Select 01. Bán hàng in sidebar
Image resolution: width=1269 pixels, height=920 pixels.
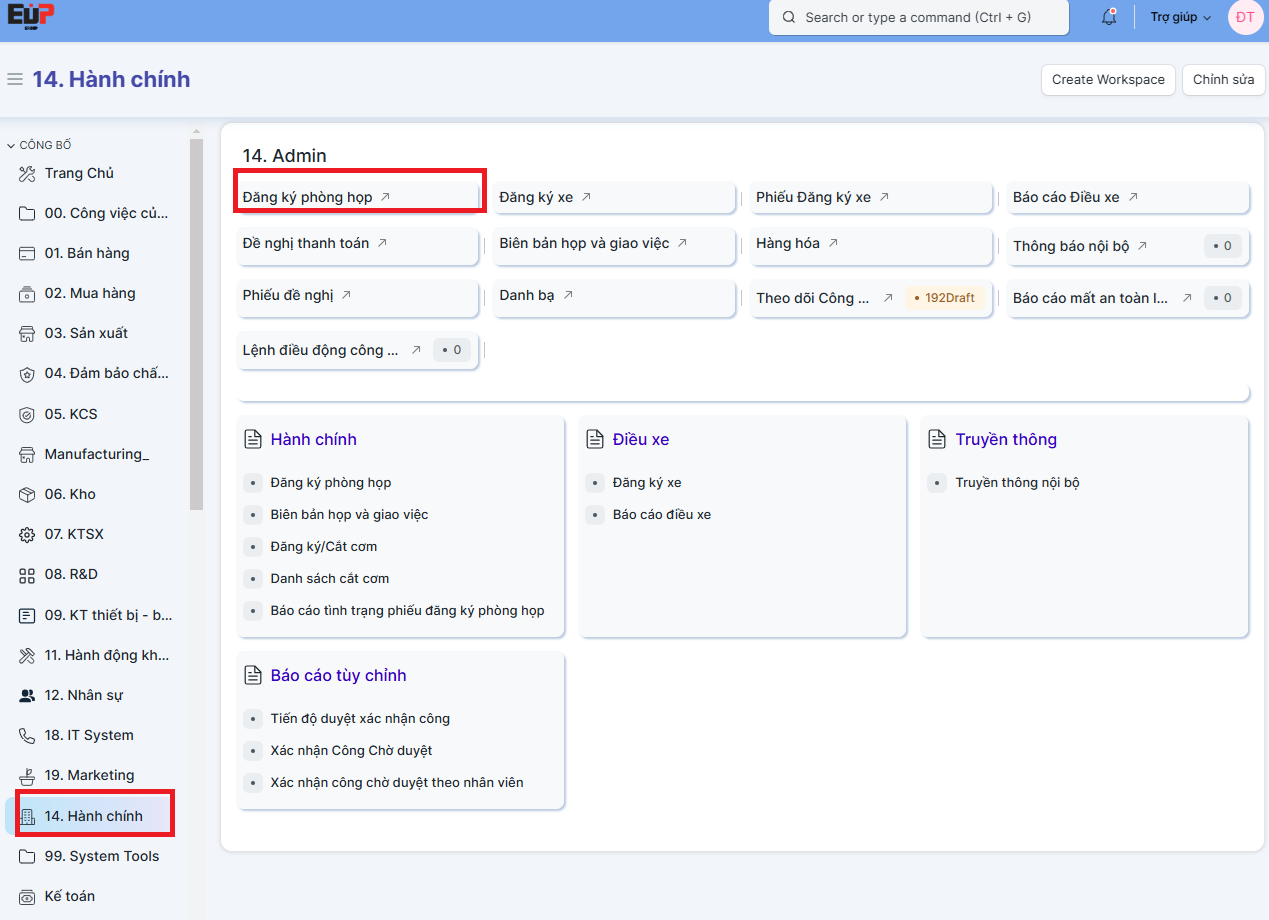pos(87,254)
